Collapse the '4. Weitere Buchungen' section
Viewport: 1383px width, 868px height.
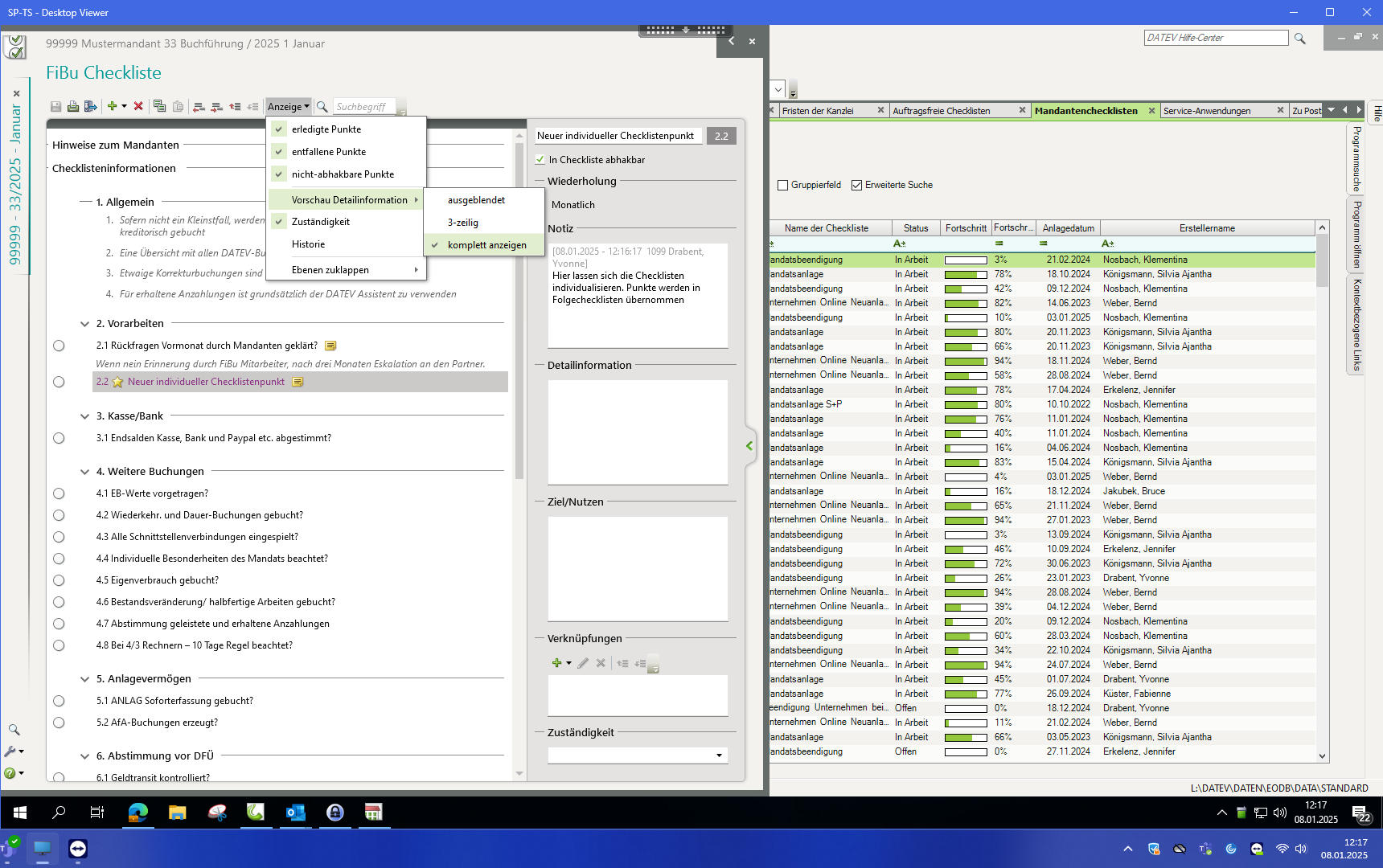[84, 472]
